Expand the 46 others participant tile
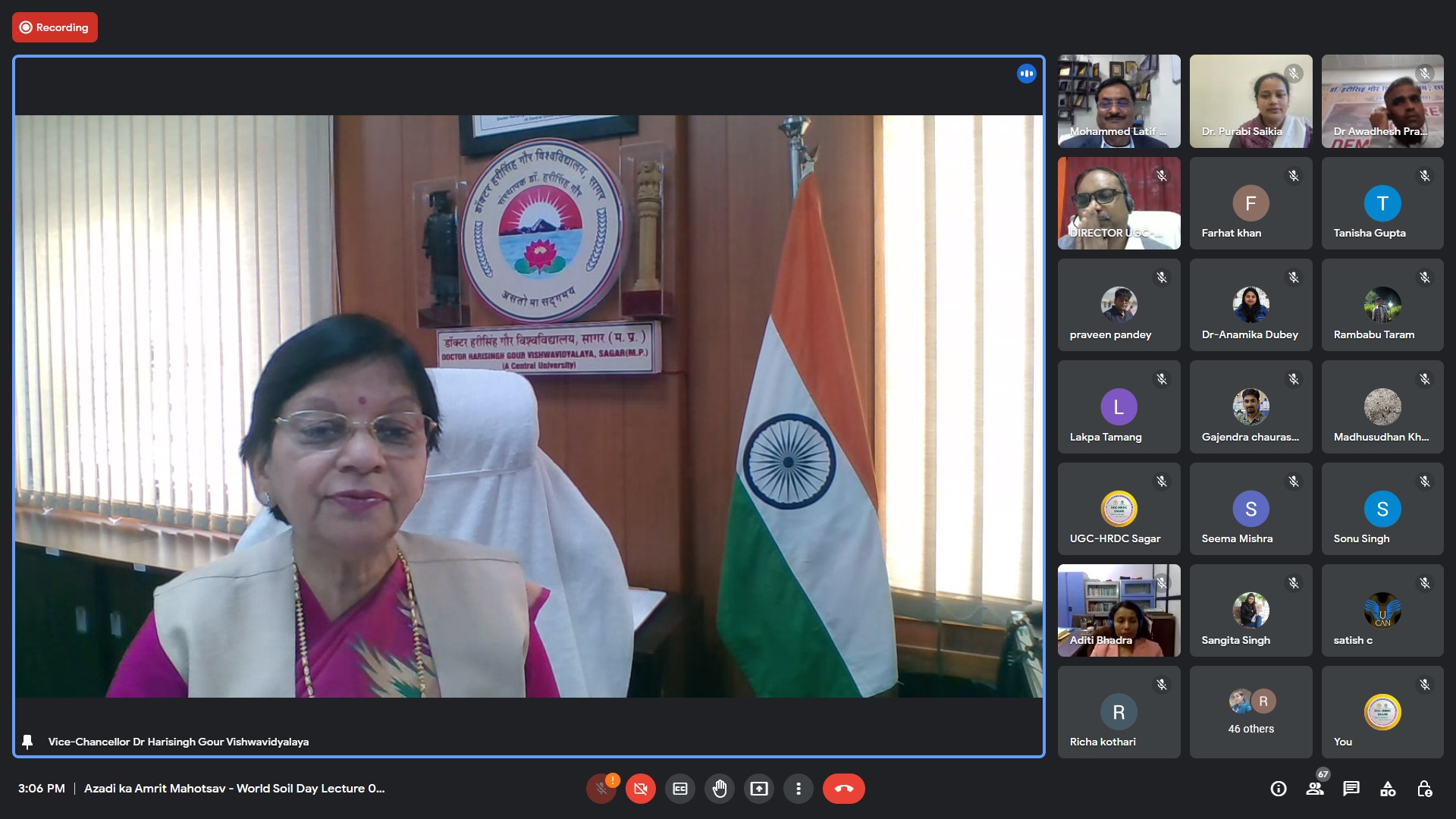 (1250, 711)
